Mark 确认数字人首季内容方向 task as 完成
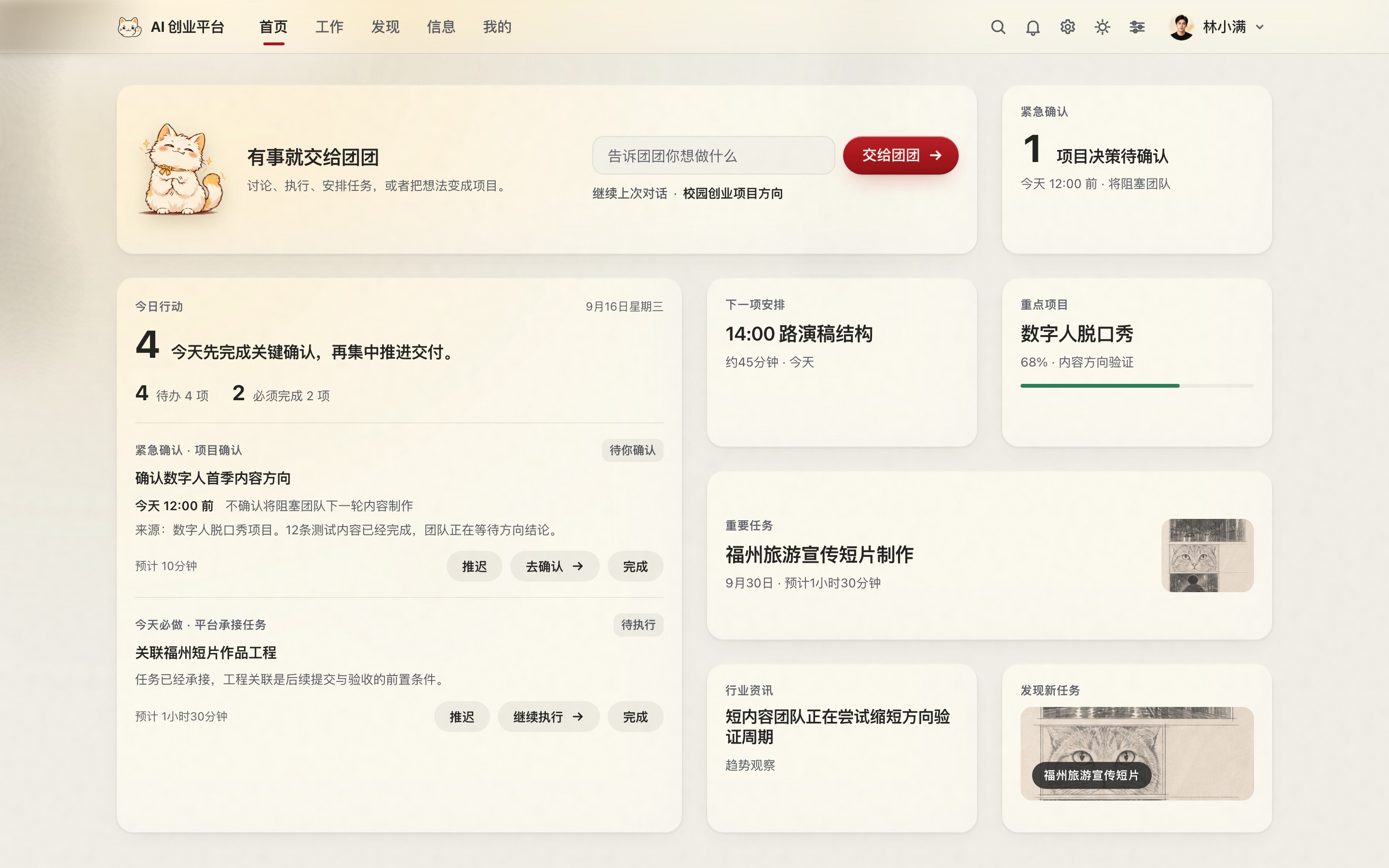Screen dimensions: 1389x868 point(635,566)
